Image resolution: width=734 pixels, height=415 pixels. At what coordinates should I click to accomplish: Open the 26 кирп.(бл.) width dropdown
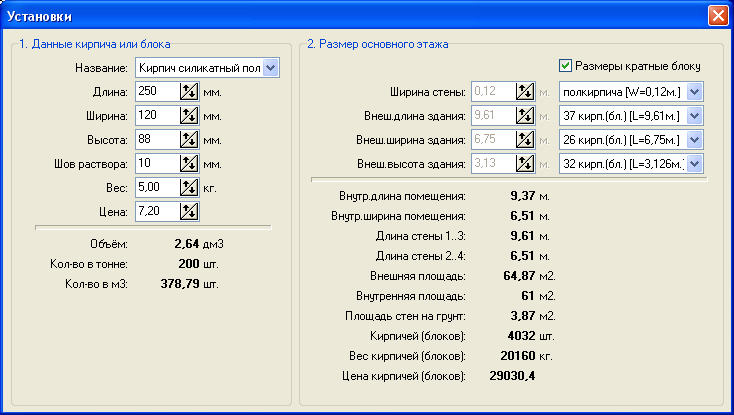(694, 139)
